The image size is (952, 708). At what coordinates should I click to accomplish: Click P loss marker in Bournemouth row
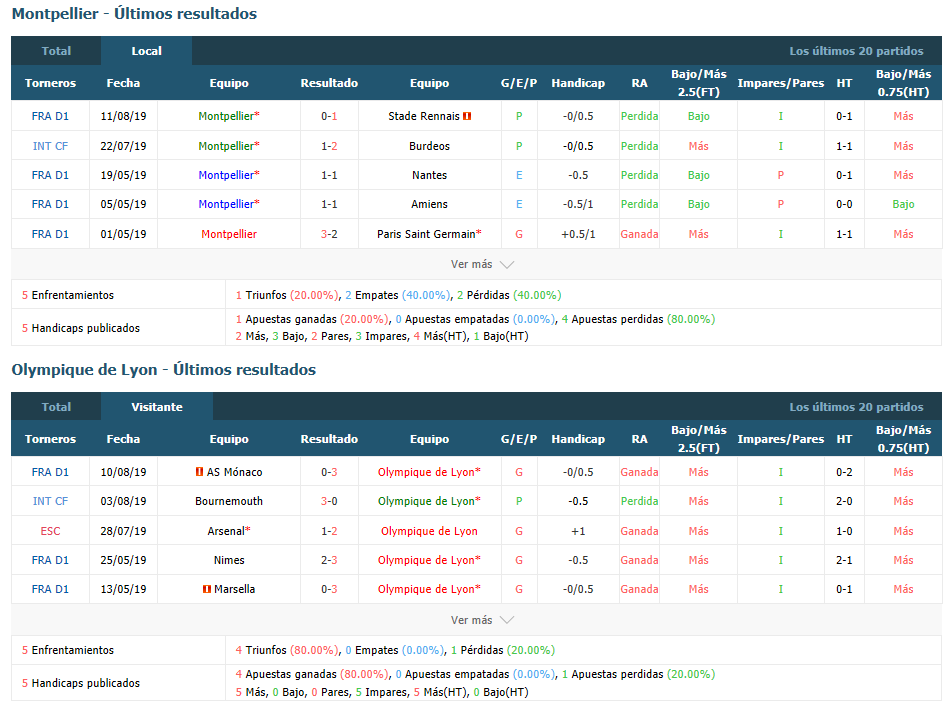pyautogui.click(x=519, y=501)
